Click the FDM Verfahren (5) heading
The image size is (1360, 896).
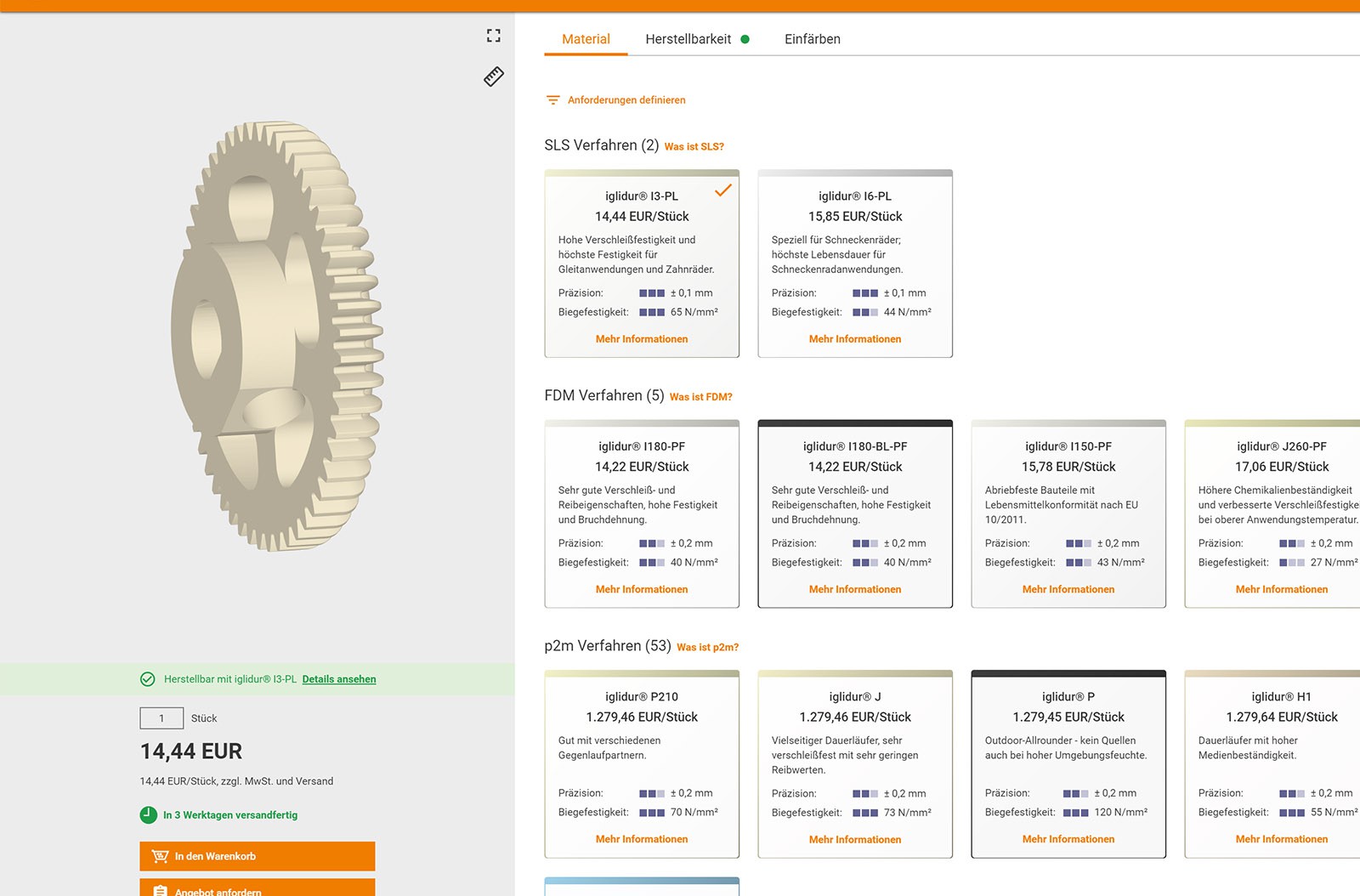point(604,395)
